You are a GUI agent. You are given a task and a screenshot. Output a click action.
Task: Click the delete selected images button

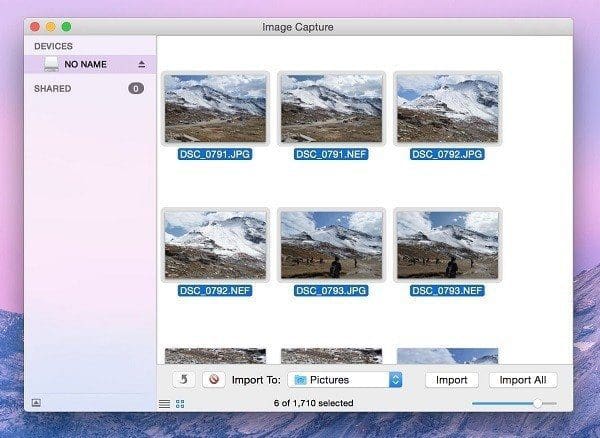tap(214, 379)
